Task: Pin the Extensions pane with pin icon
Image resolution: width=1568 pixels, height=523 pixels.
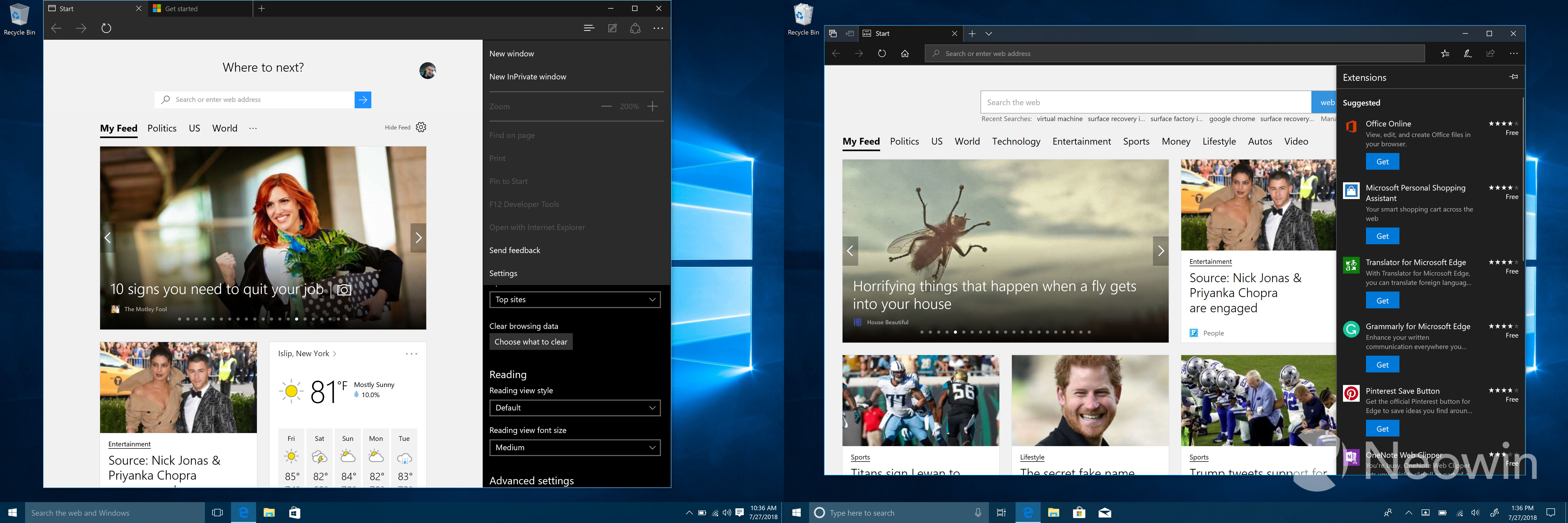Action: pos(1514,77)
